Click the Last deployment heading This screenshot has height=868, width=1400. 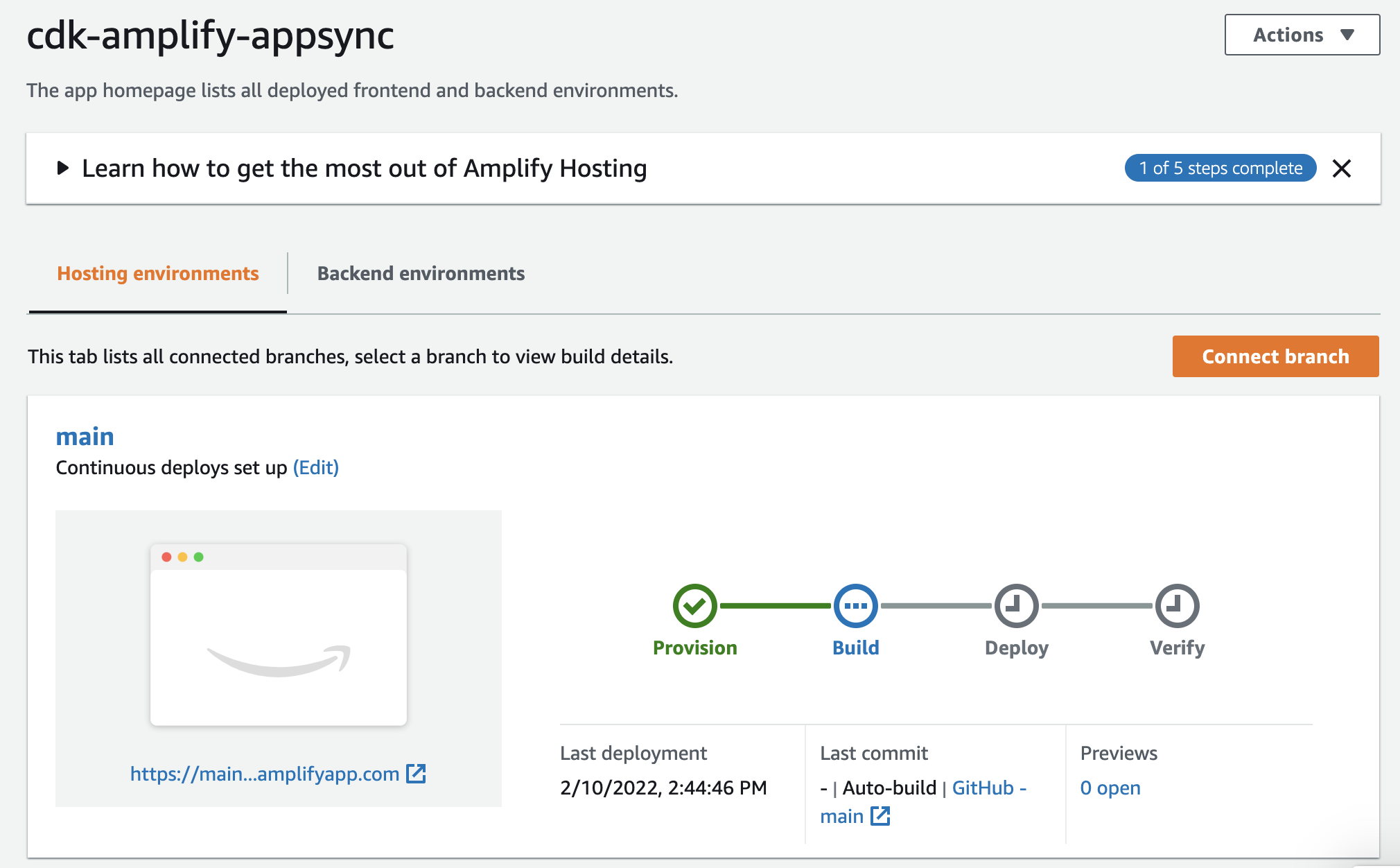coord(633,753)
